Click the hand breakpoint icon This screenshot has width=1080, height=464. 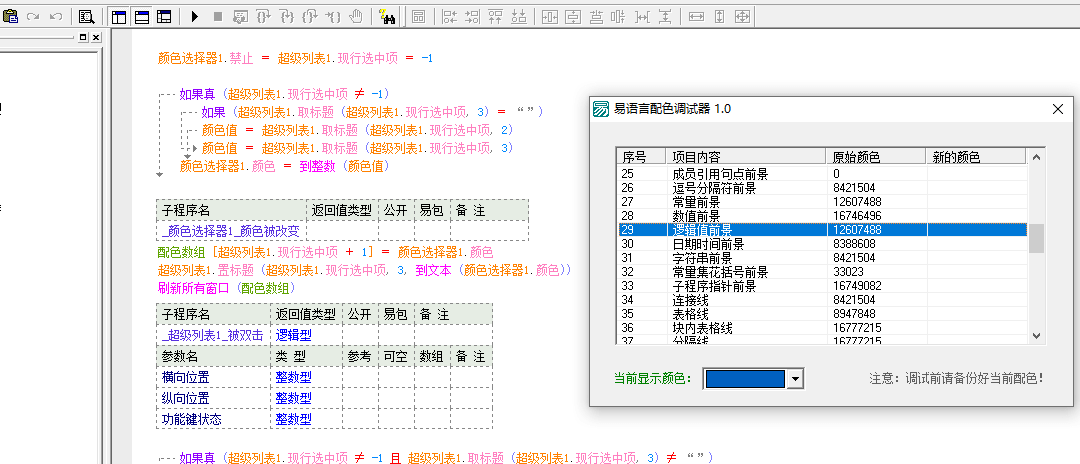355,17
